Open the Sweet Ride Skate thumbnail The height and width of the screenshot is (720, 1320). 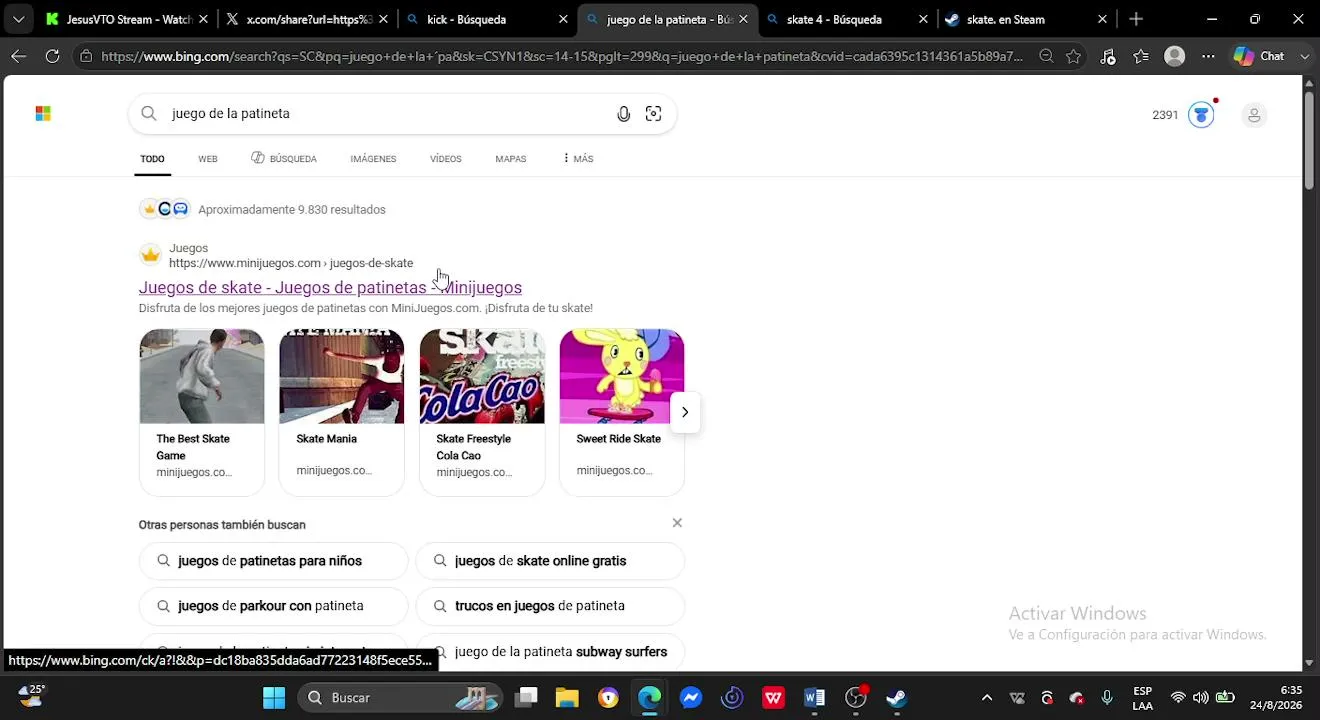[x=622, y=376]
